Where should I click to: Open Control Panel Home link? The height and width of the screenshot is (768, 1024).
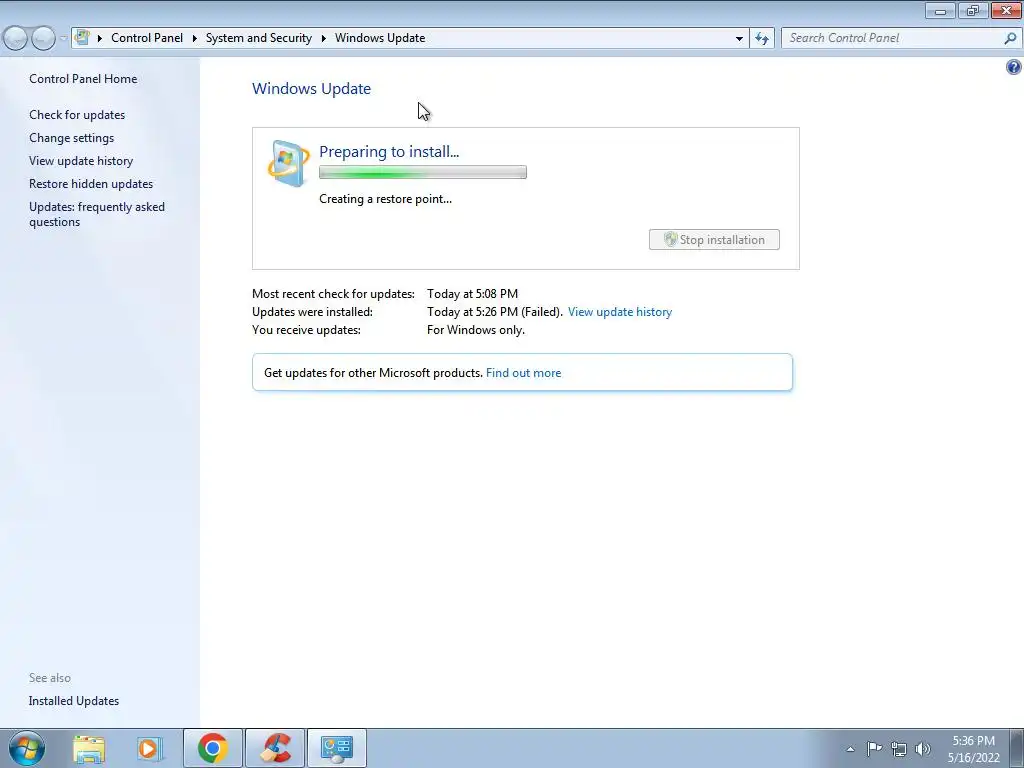tap(83, 79)
